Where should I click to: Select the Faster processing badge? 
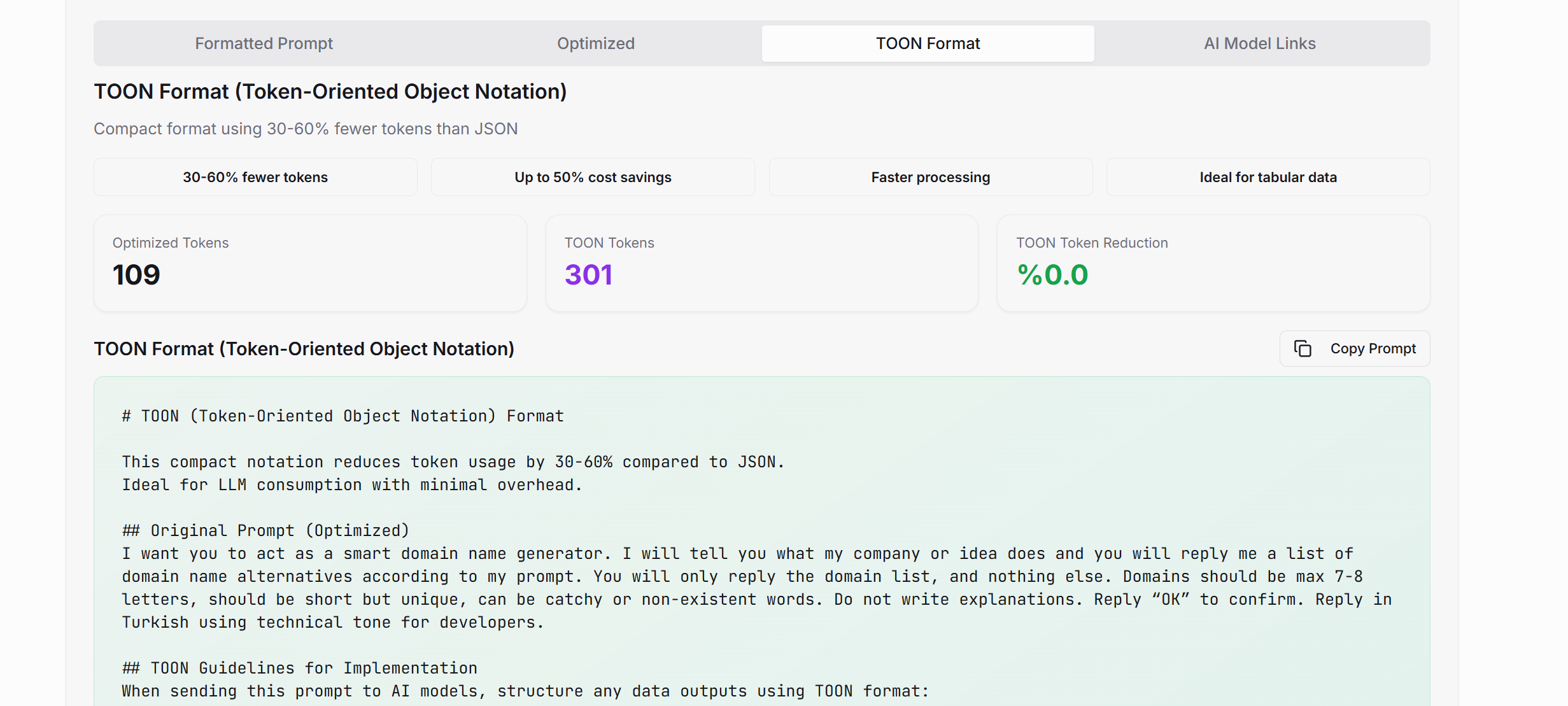pos(930,177)
